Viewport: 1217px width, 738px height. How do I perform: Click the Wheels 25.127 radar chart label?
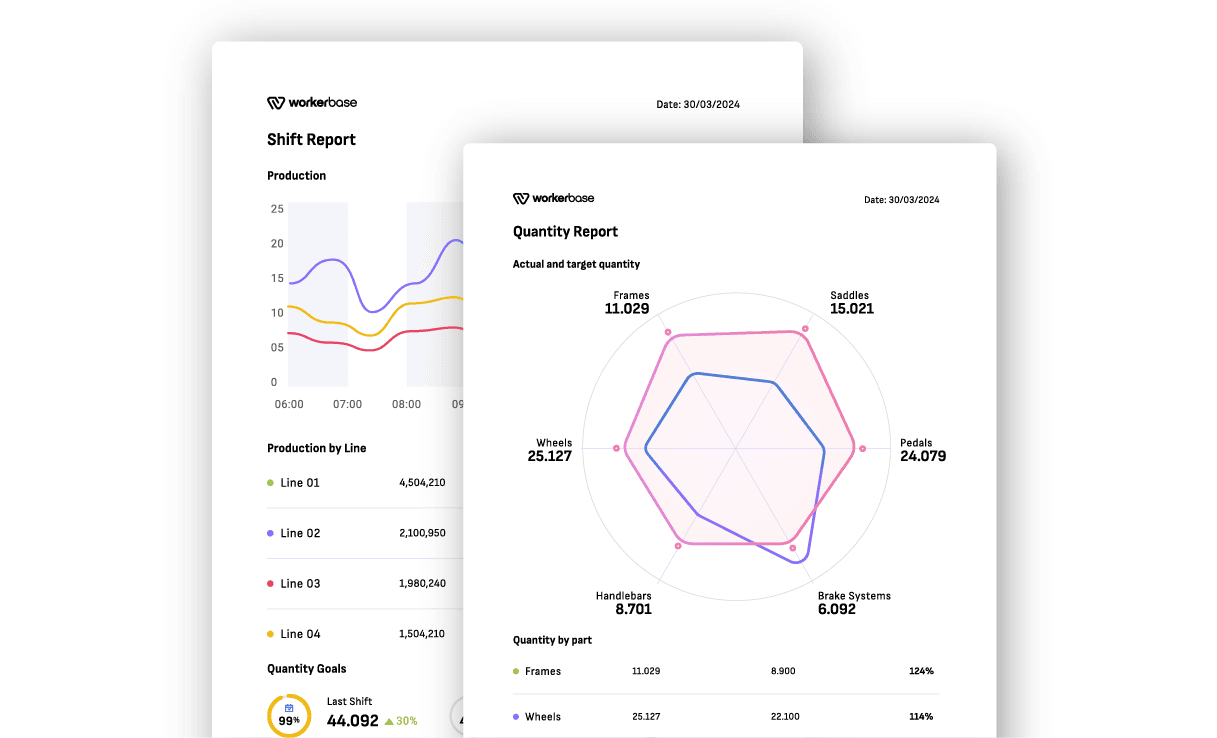550,450
